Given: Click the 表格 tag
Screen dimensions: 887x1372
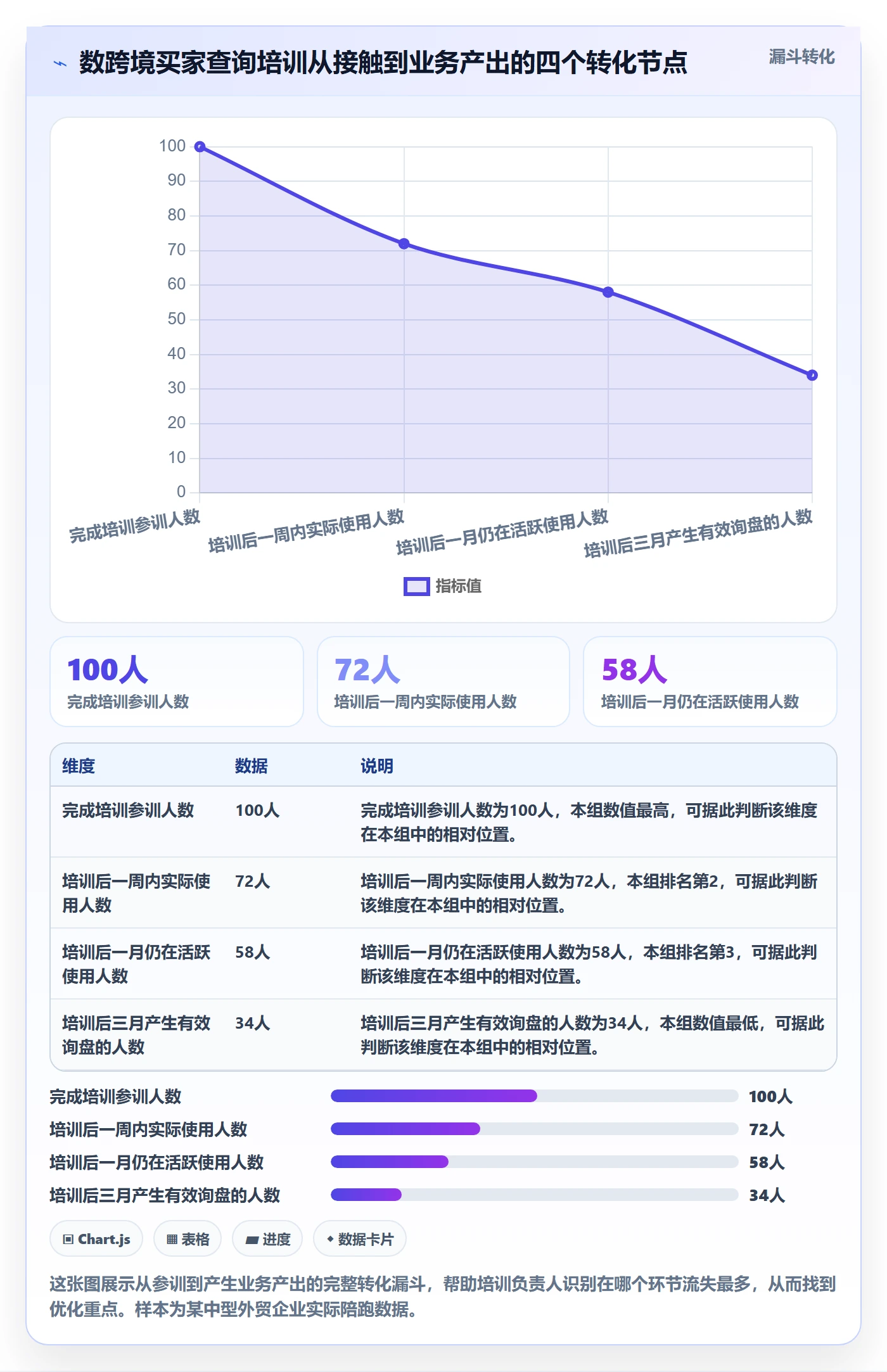Looking at the screenshot, I should pyautogui.click(x=188, y=1238).
